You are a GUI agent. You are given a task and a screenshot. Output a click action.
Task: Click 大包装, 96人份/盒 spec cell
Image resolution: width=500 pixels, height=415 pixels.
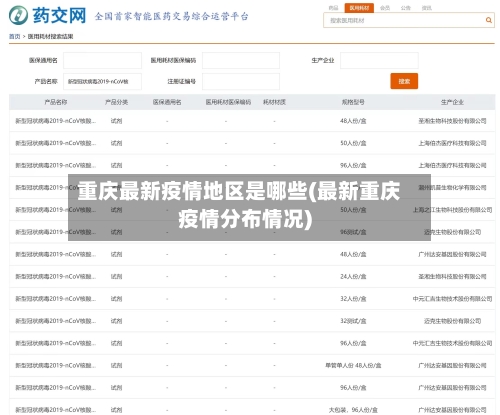pos(353,410)
